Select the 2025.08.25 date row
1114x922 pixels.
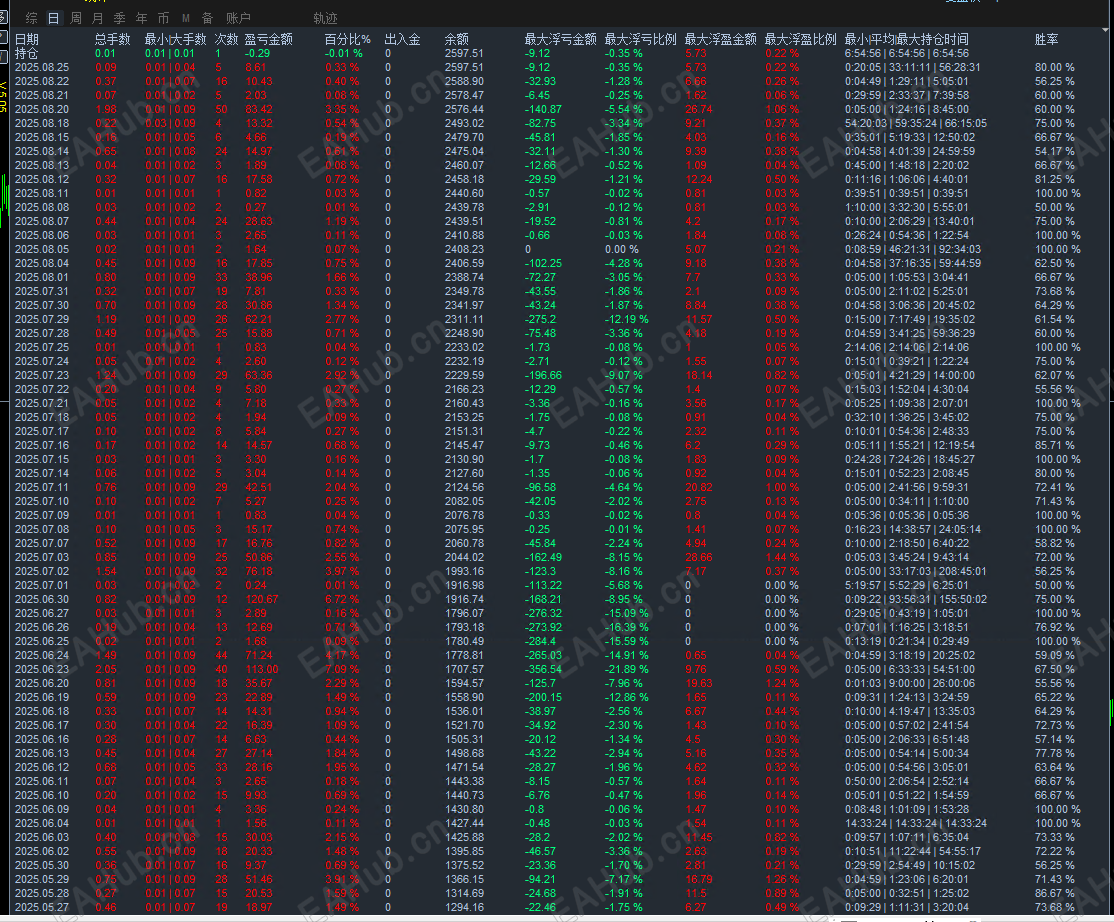pyautogui.click(x=42, y=67)
